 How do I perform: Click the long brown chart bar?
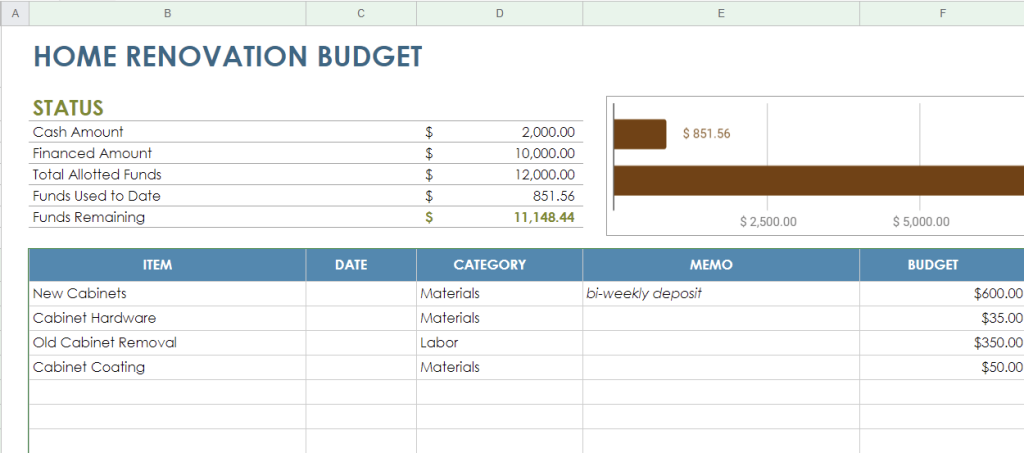[818, 180]
